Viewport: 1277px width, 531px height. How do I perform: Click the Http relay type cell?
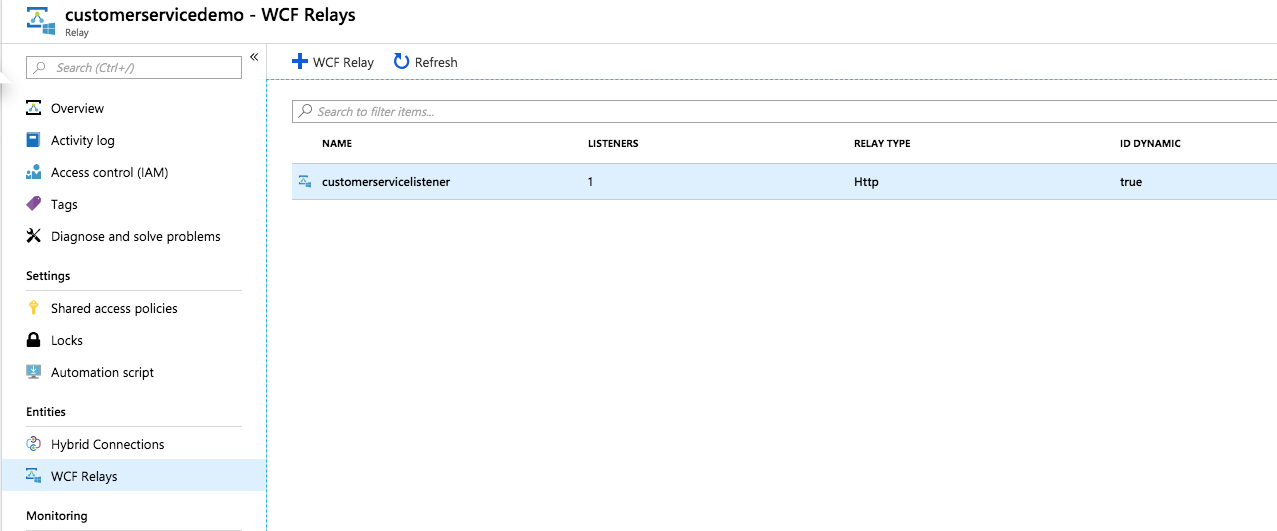tap(866, 182)
